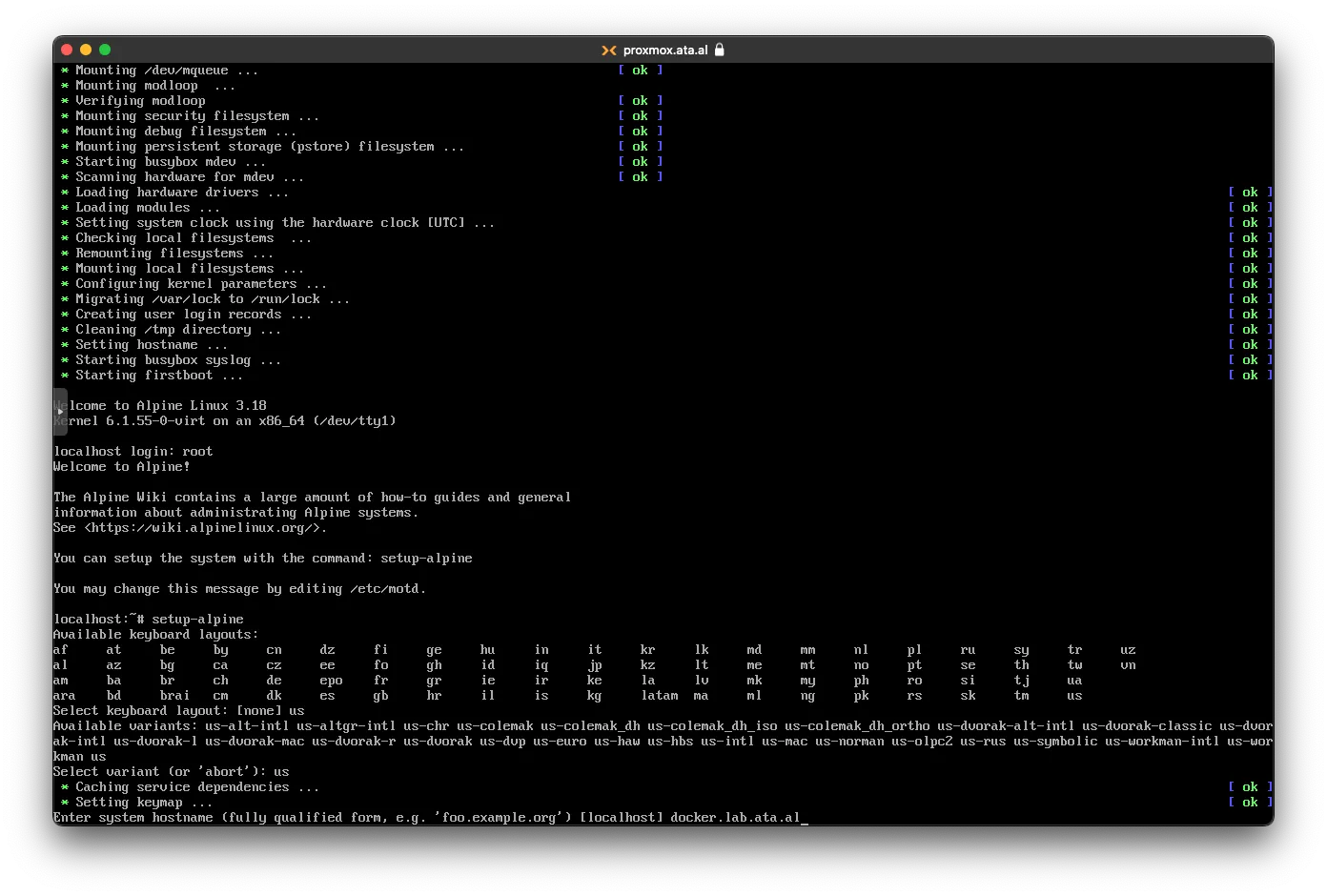Click variant 'us-dvorak-alt-intl'
This screenshot has height=896, width=1327.
click(x=1006, y=725)
